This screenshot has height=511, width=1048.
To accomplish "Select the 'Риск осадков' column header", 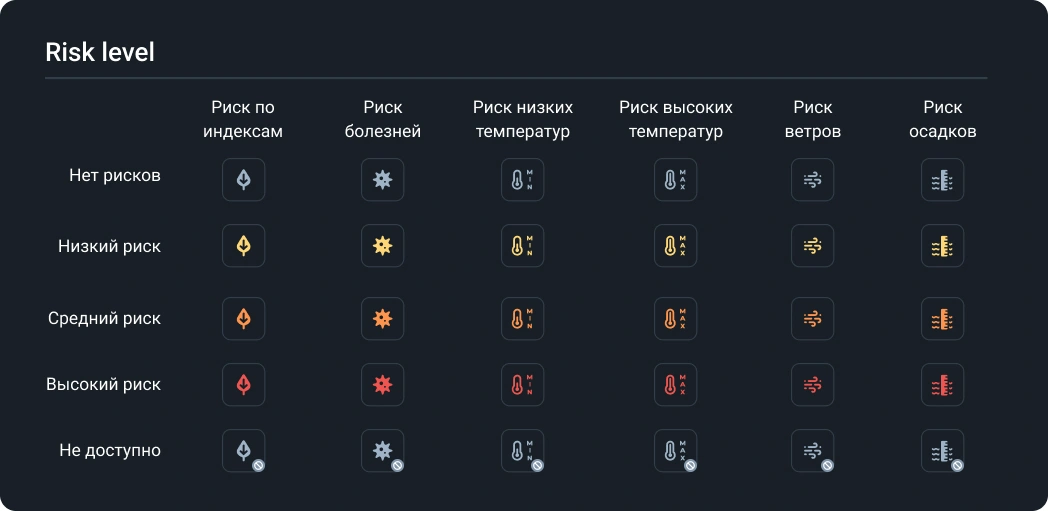I will click(942, 119).
